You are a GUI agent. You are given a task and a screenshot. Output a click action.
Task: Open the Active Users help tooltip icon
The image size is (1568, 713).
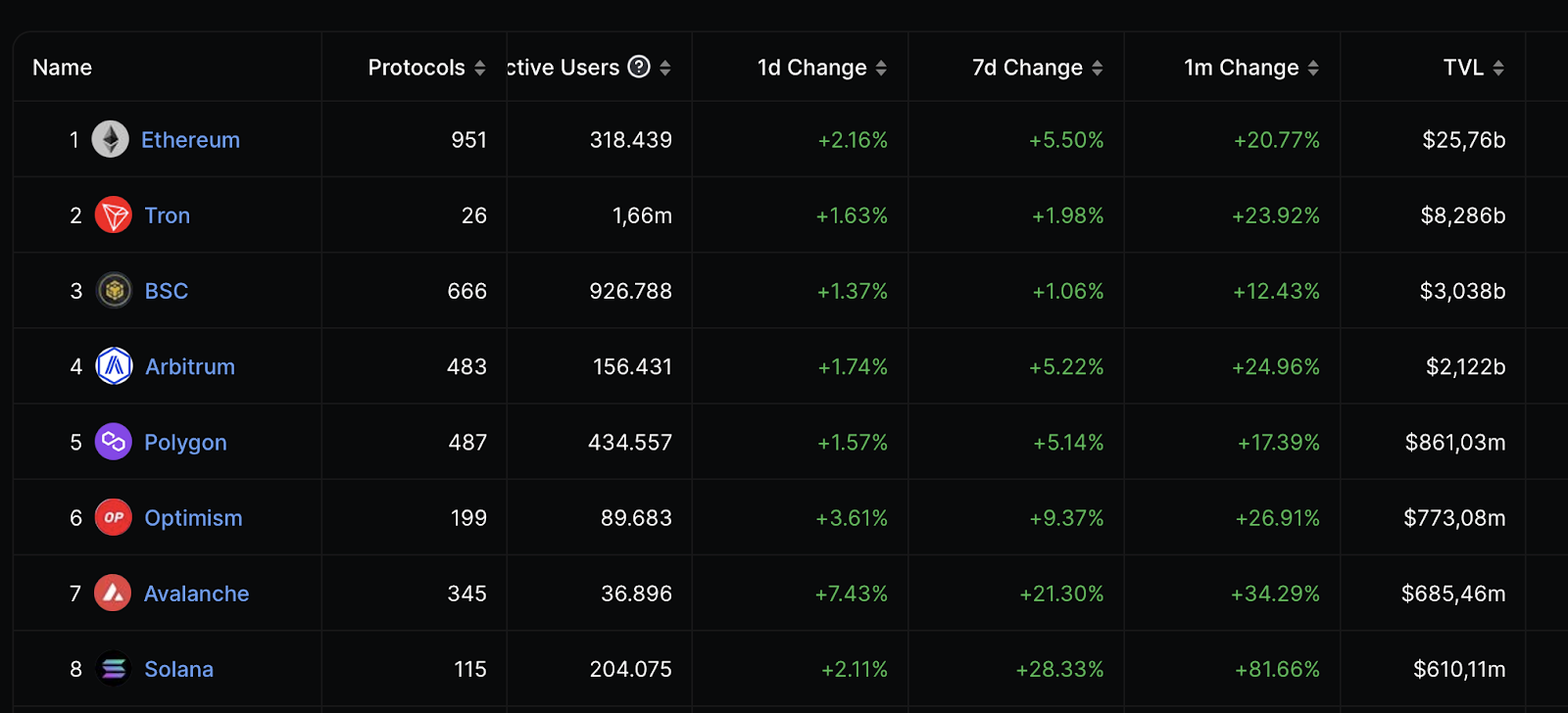[x=639, y=67]
